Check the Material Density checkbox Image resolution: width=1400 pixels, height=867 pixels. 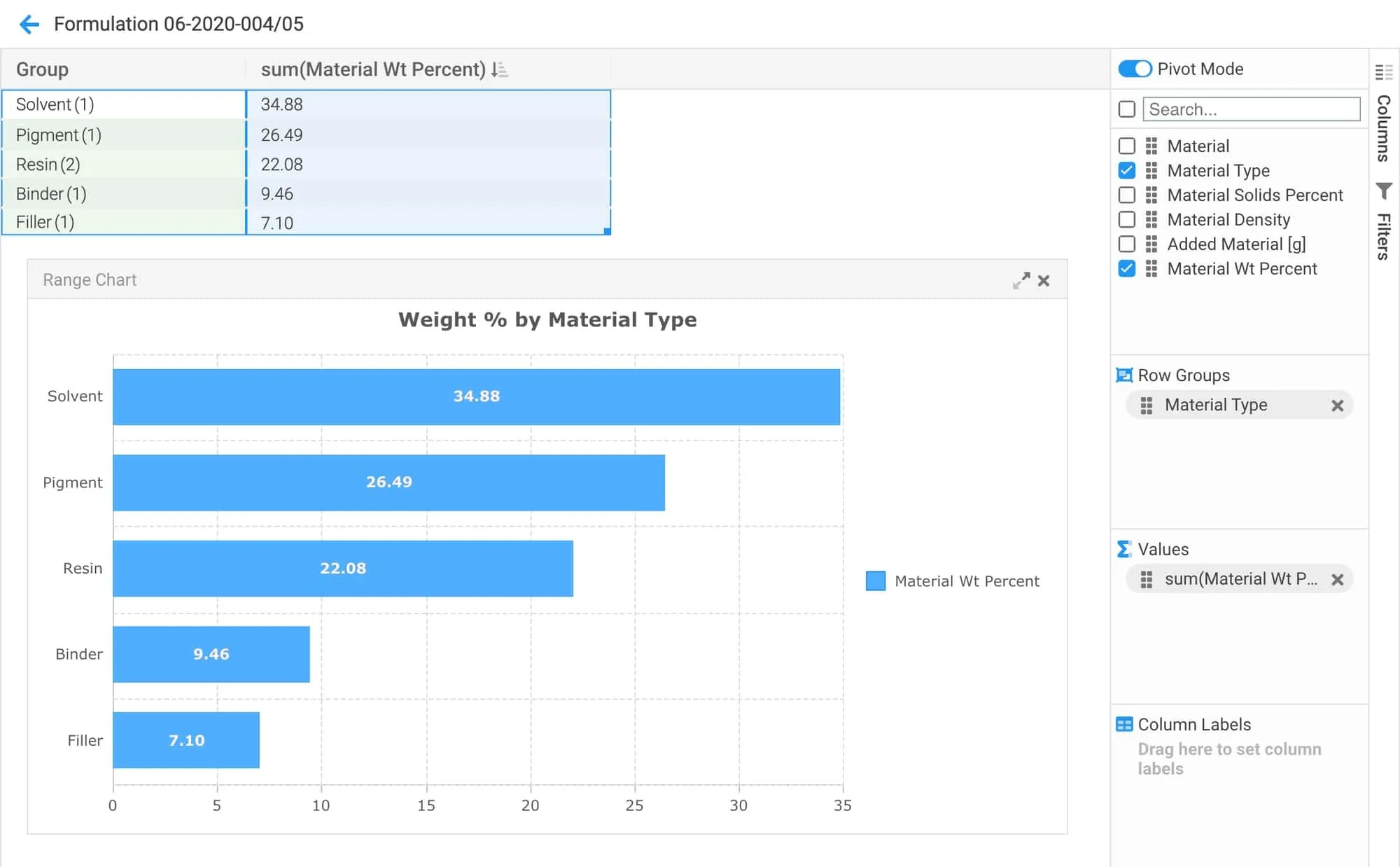[x=1127, y=219]
